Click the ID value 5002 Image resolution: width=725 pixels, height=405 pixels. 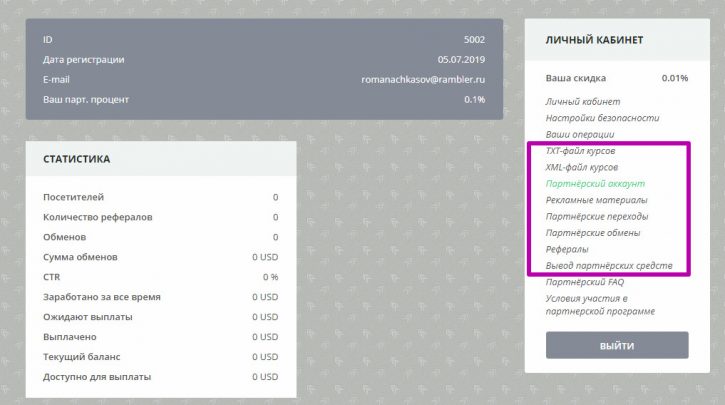click(x=474, y=40)
